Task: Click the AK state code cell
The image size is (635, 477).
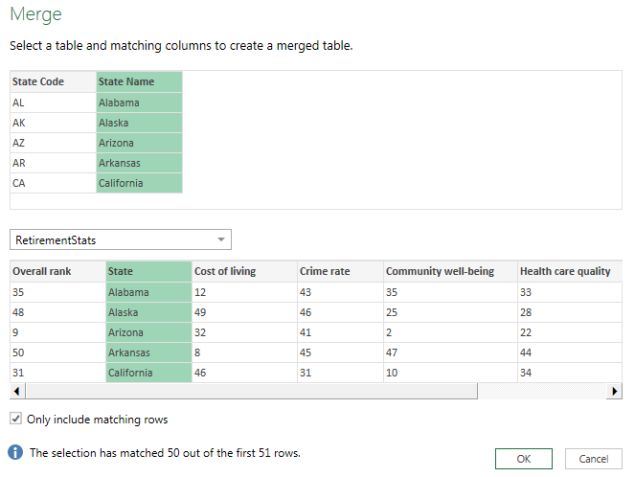Action: click(x=52, y=122)
